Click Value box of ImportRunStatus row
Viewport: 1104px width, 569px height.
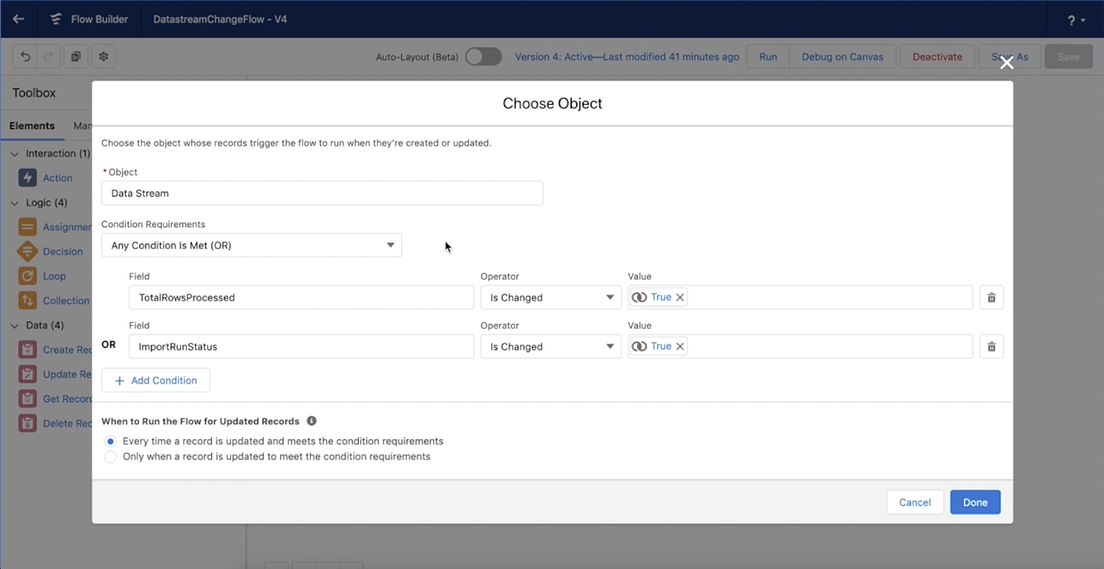tap(800, 346)
